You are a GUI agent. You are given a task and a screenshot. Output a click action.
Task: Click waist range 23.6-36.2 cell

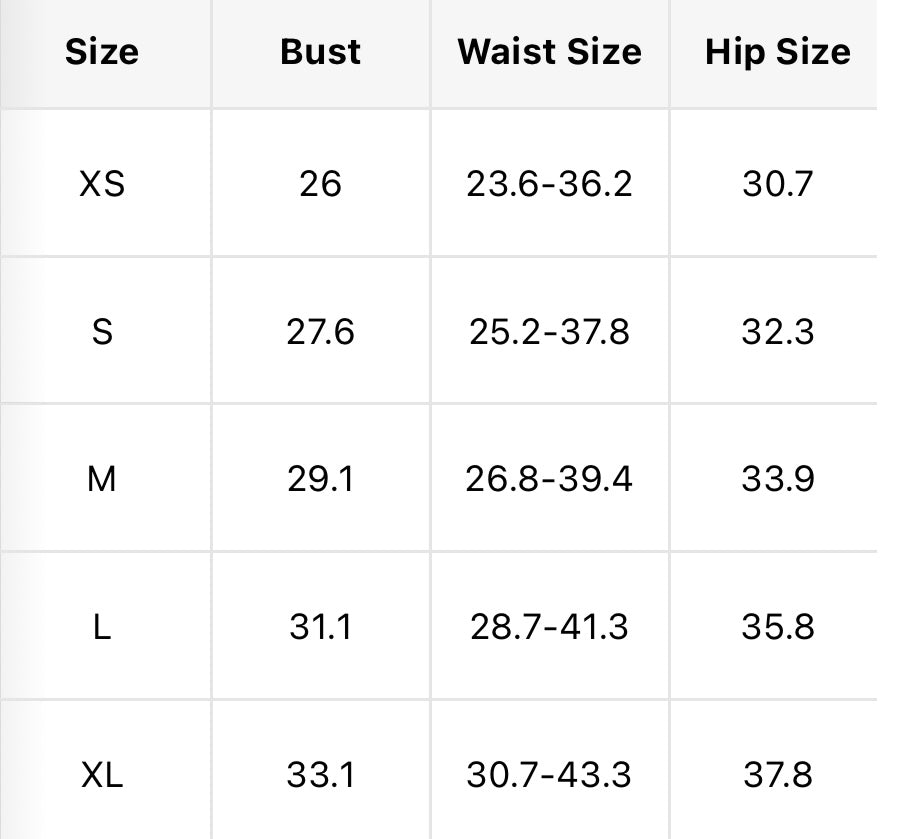550,184
